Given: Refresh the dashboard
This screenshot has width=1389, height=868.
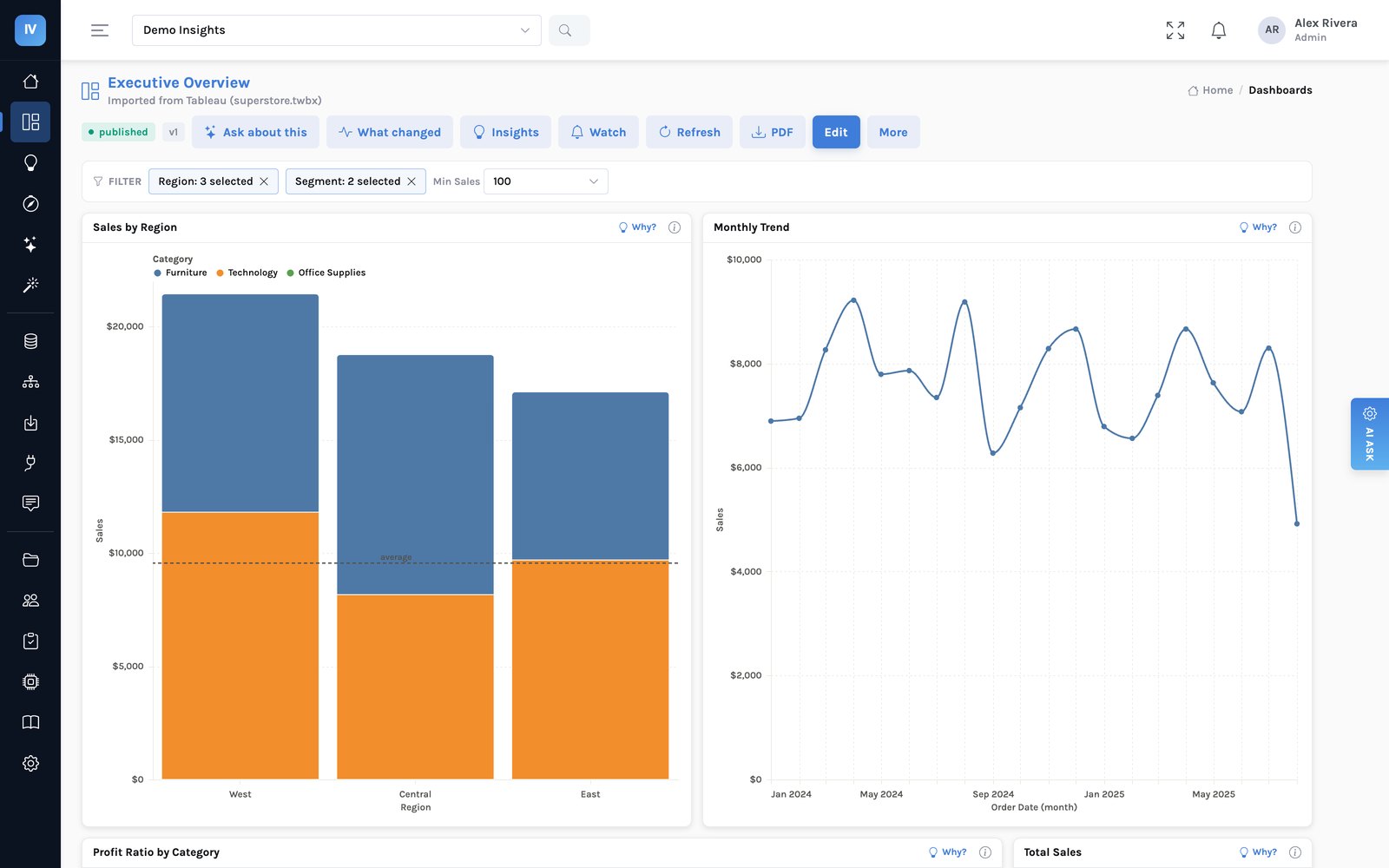Looking at the screenshot, I should click(689, 132).
